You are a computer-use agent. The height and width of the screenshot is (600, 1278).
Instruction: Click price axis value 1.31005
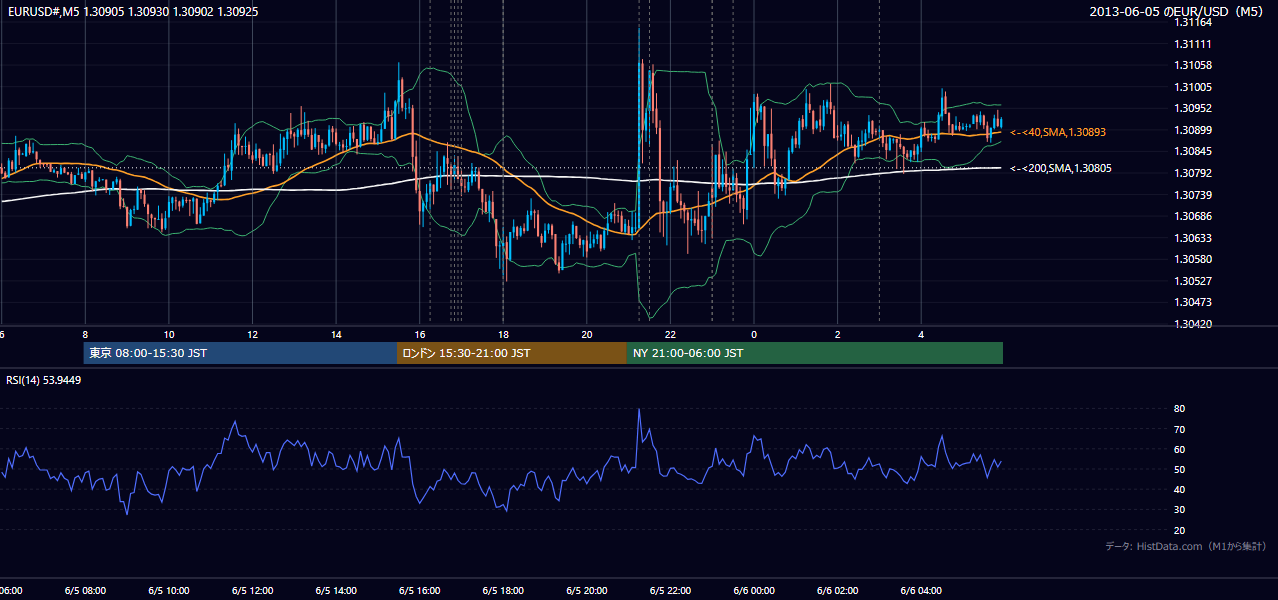[x=1194, y=87]
